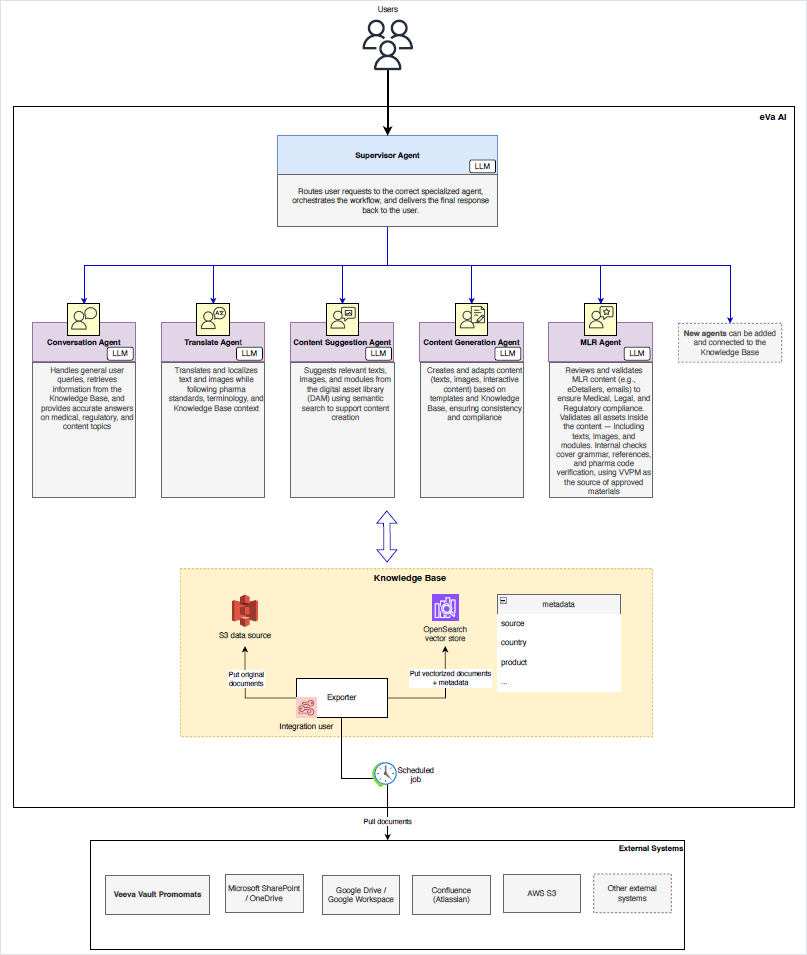Image resolution: width=807 pixels, height=955 pixels.
Task: Click the Translate Agent icon
Action: click(213, 318)
